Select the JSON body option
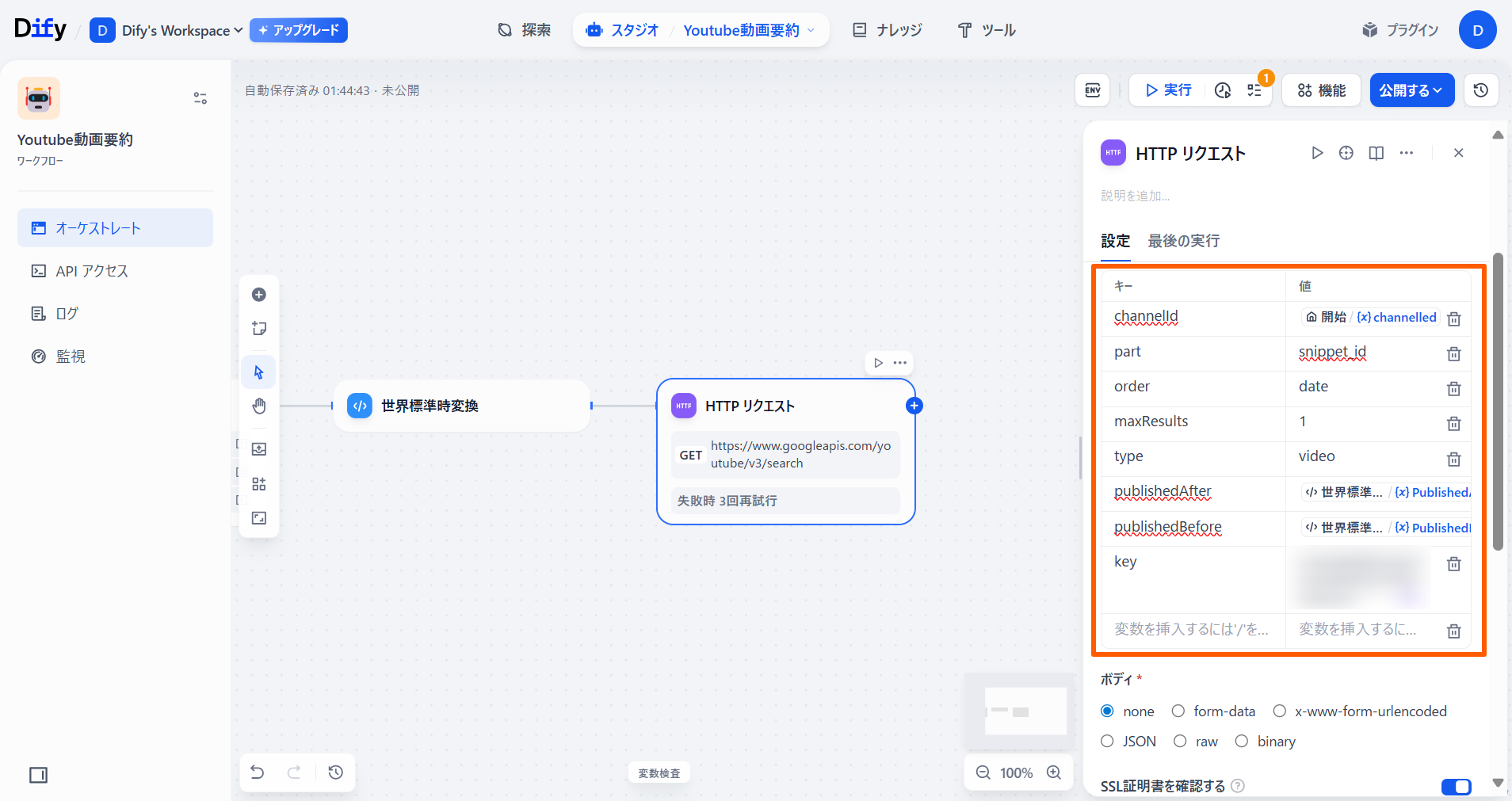 pyautogui.click(x=1108, y=742)
